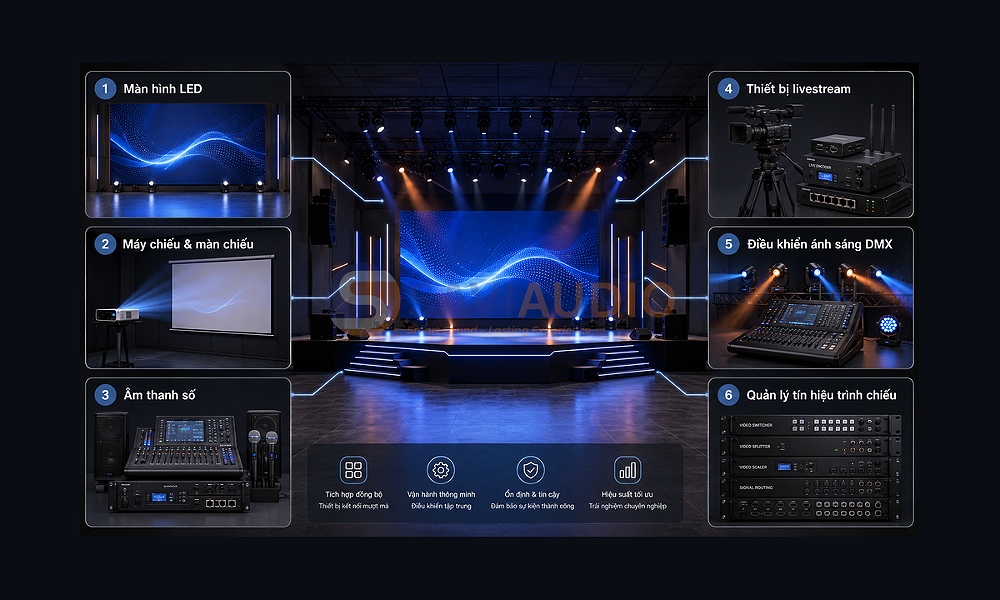Click the "VIDEO SPLITTER" rack label
The width and height of the screenshot is (1000, 600).
(x=754, y=446)
